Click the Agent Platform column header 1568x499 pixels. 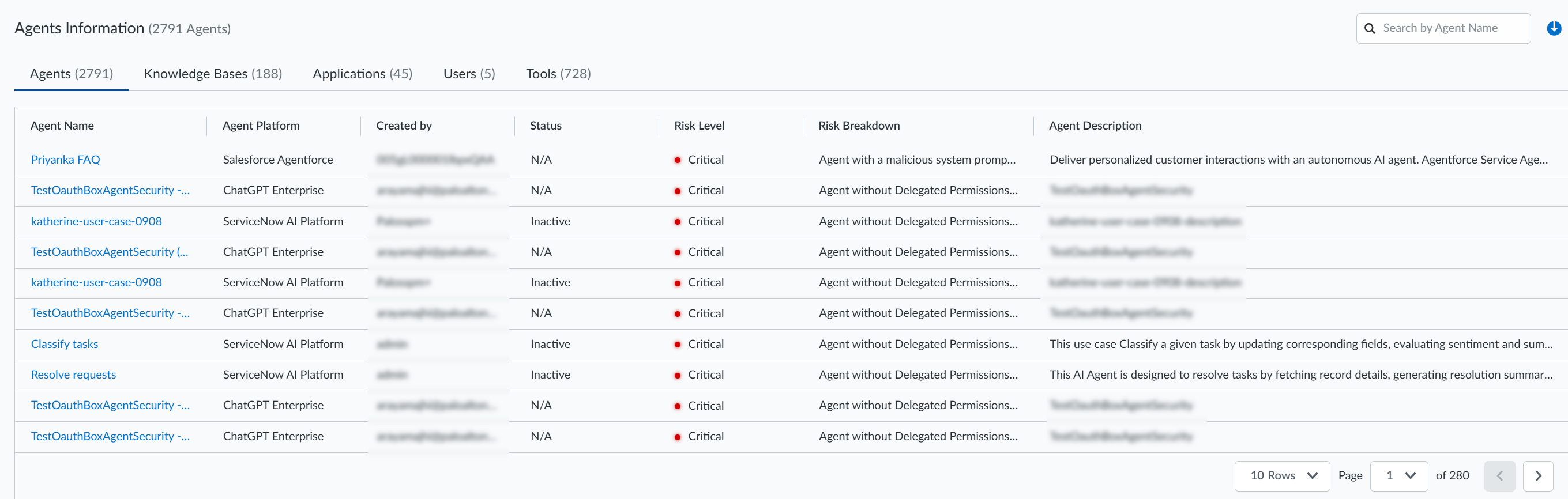coord(261,126)
